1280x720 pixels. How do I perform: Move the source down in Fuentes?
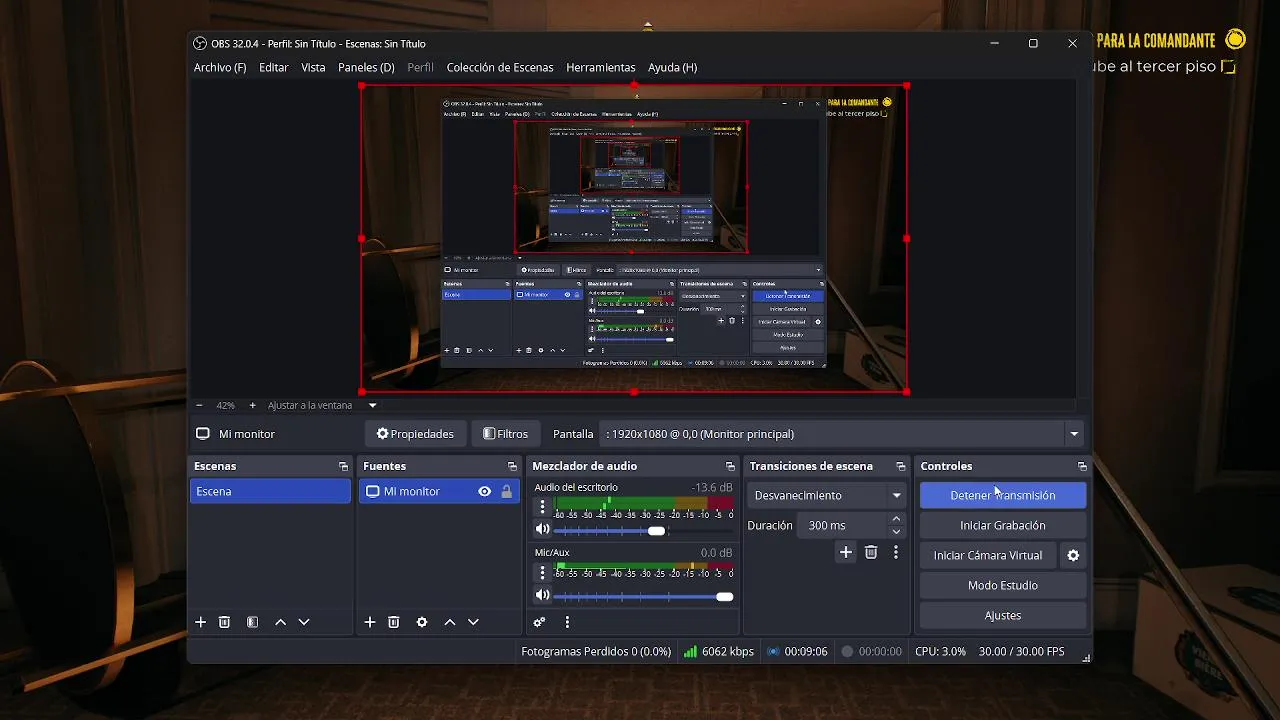click(x=473, y=622)
